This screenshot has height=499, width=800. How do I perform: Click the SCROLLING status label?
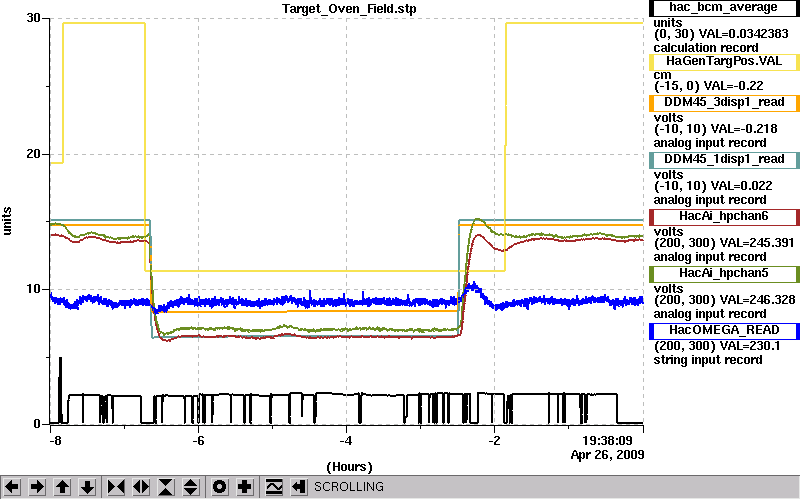[x=348, y=487]
